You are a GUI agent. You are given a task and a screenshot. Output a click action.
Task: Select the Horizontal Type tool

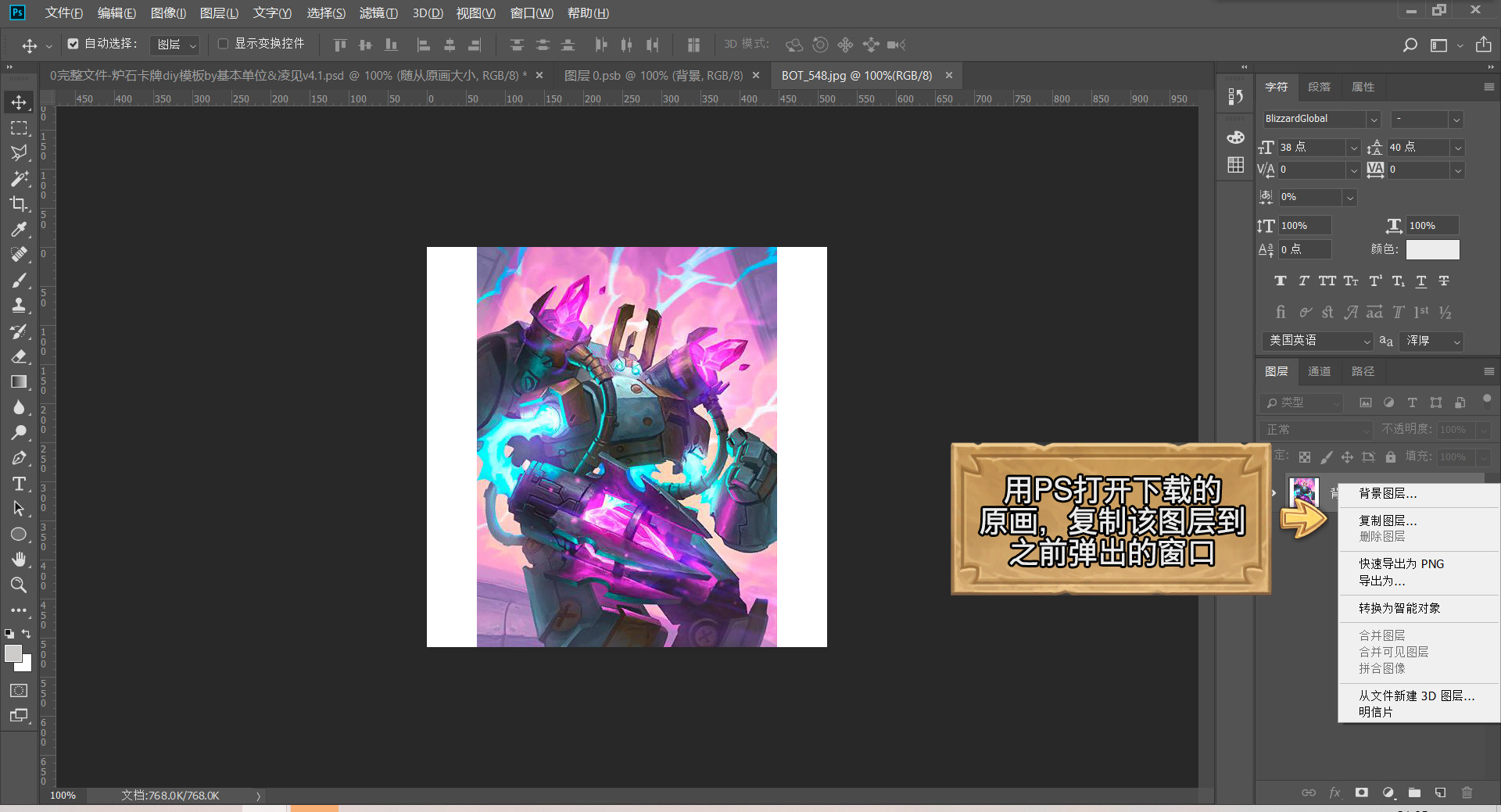(x=19, y=484)
